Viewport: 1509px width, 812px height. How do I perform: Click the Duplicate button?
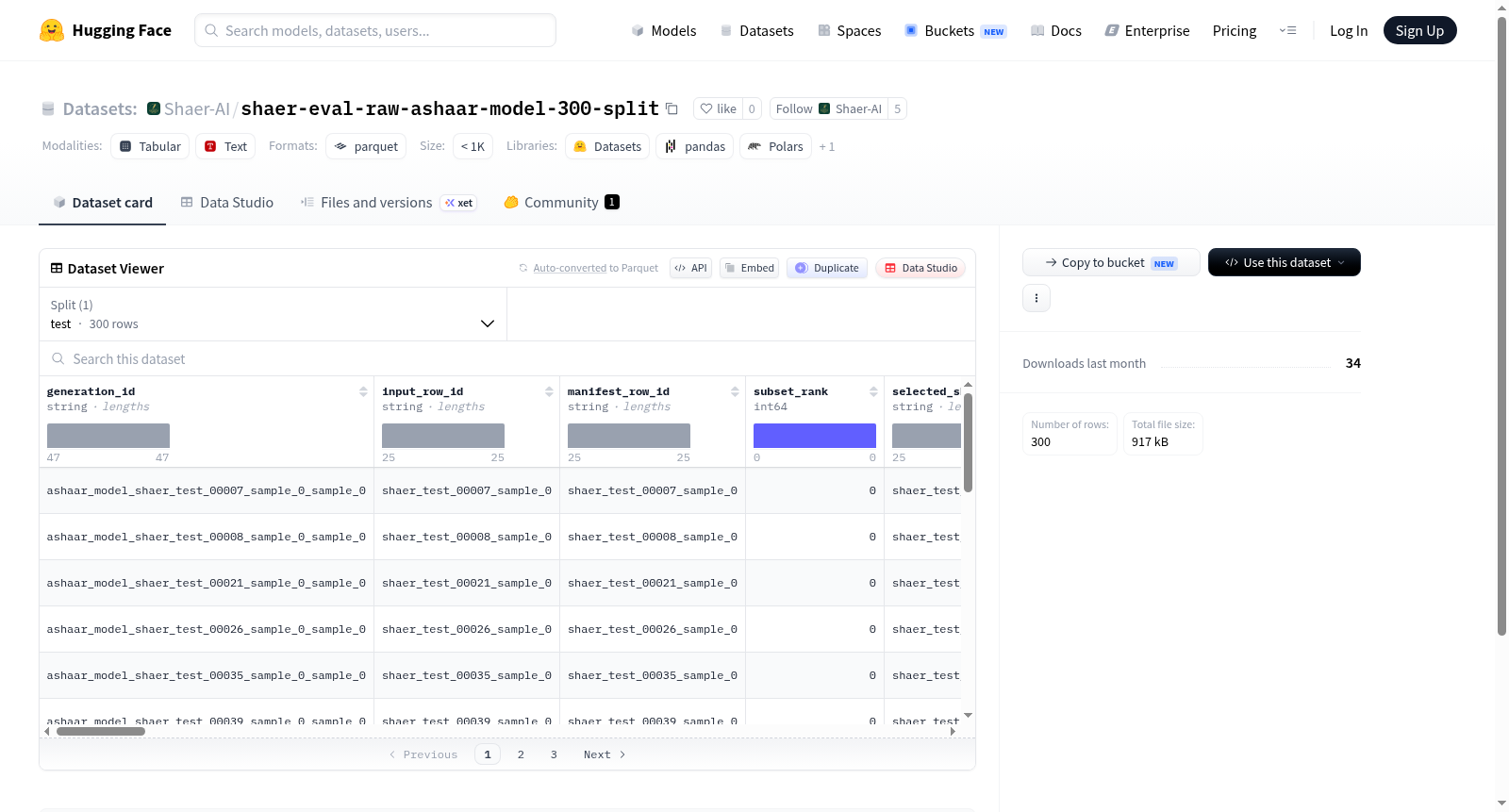pos(827,268)
